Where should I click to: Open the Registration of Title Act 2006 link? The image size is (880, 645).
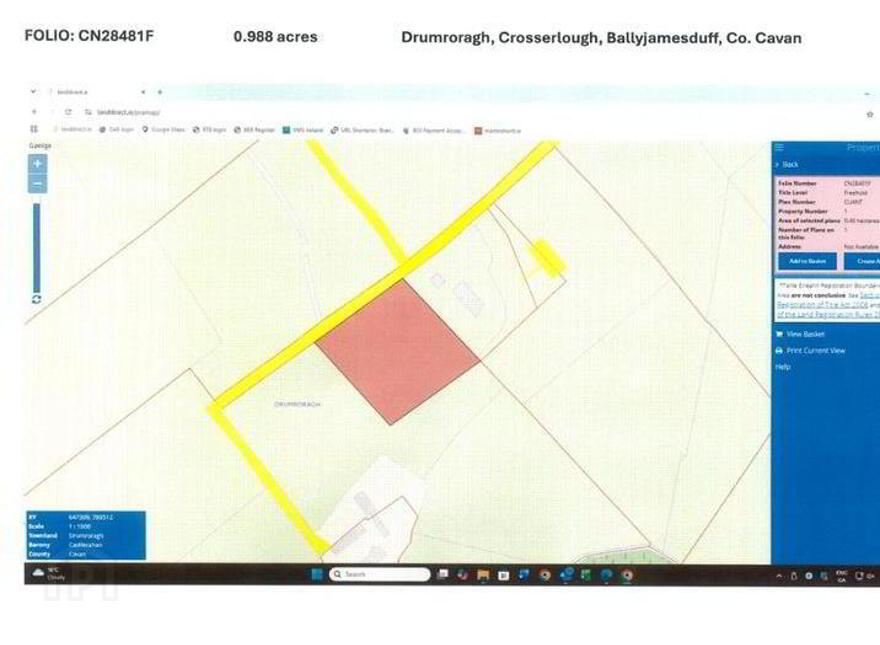pos(822,304)
